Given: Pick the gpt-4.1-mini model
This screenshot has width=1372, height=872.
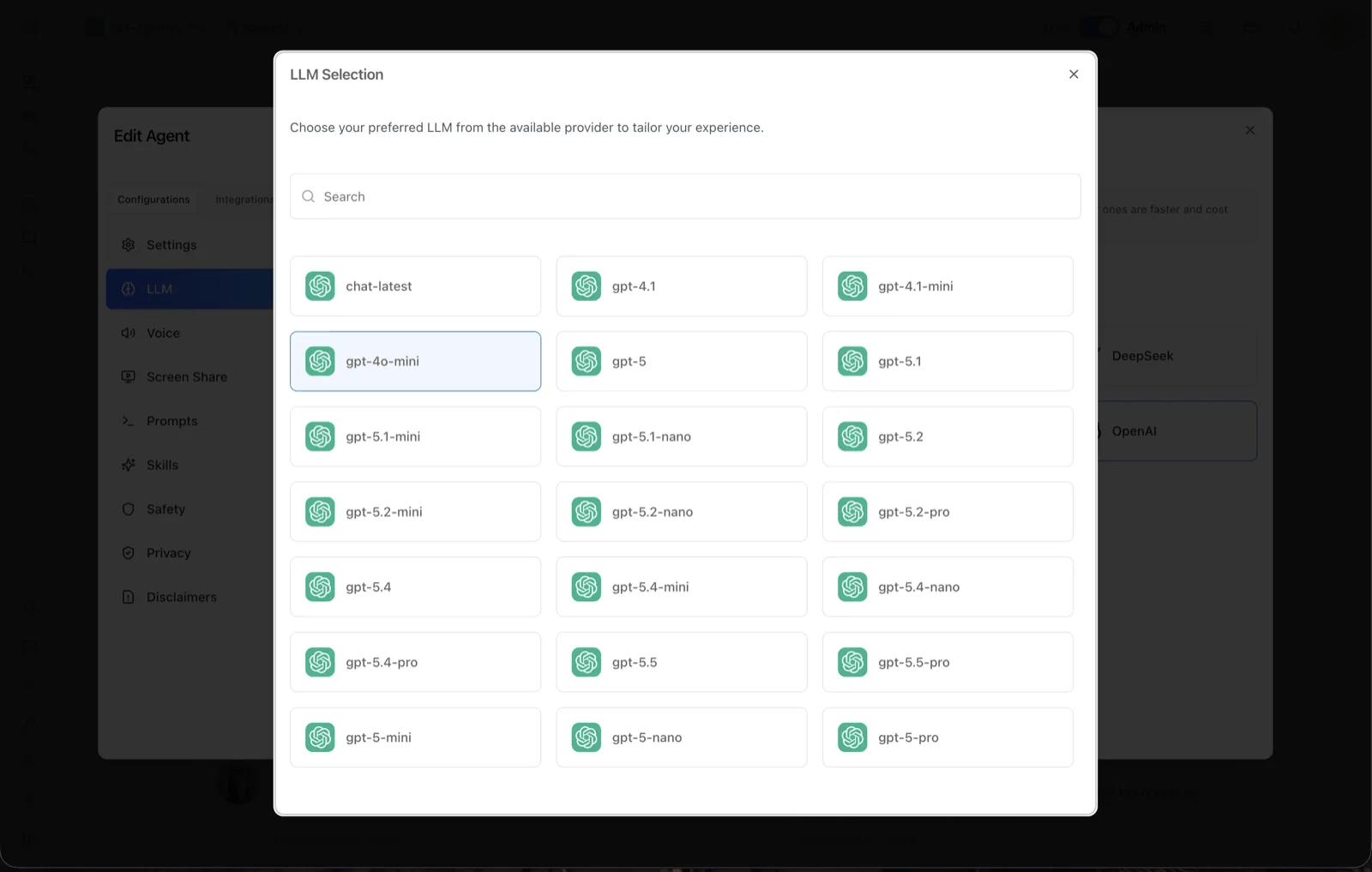Looking at the screenshot, I should pyautogui.click(x=948, y=286).
